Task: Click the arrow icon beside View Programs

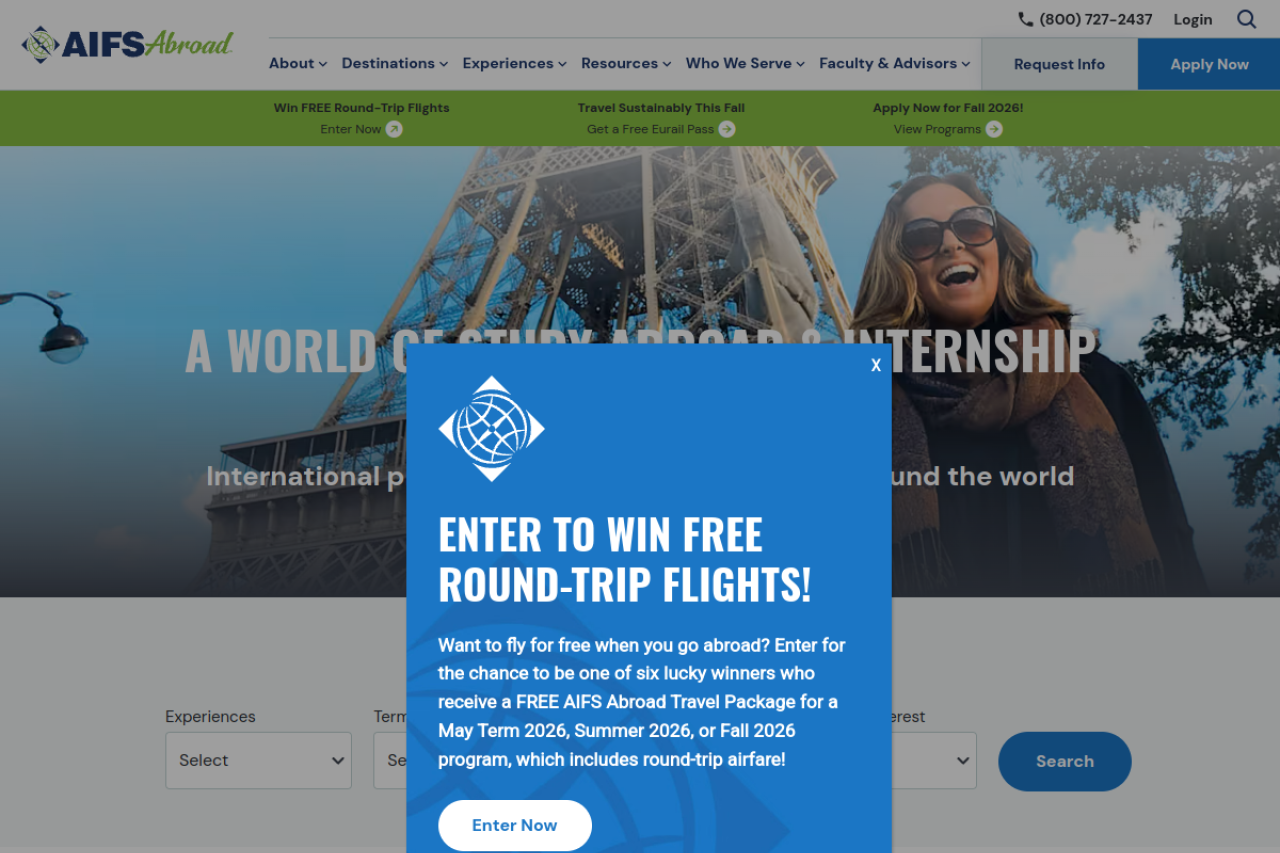Action: click(994, 129)
